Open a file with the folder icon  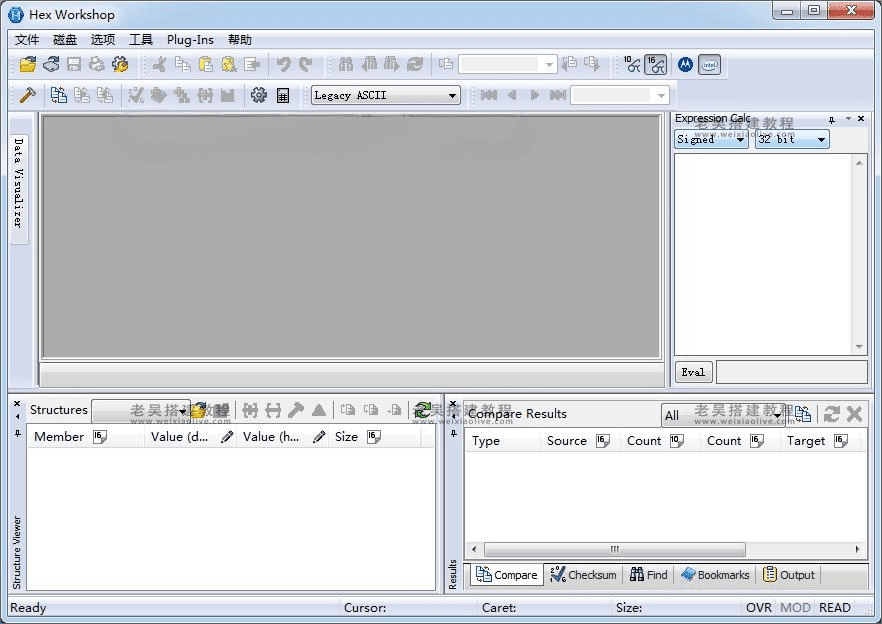tap(28, 64)
